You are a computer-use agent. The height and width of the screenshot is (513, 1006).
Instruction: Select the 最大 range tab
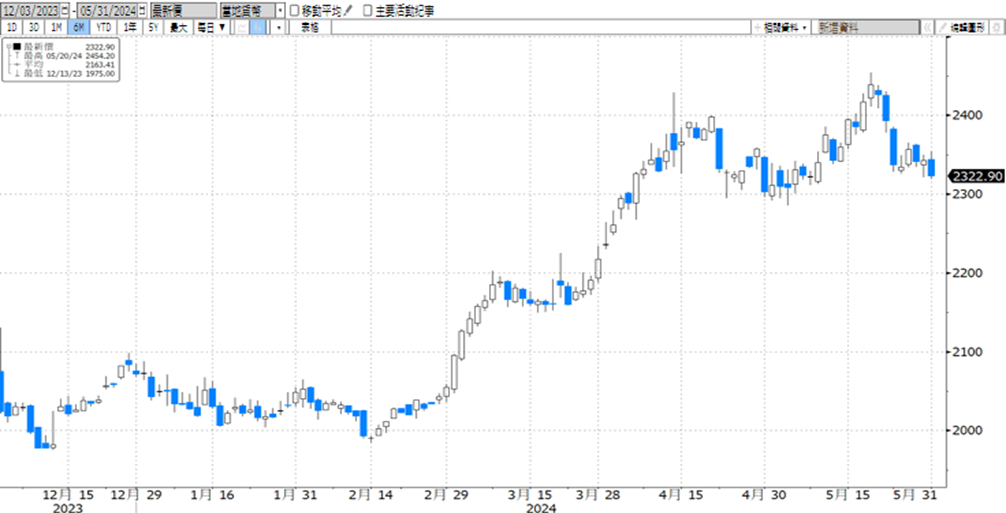point(178,28)
